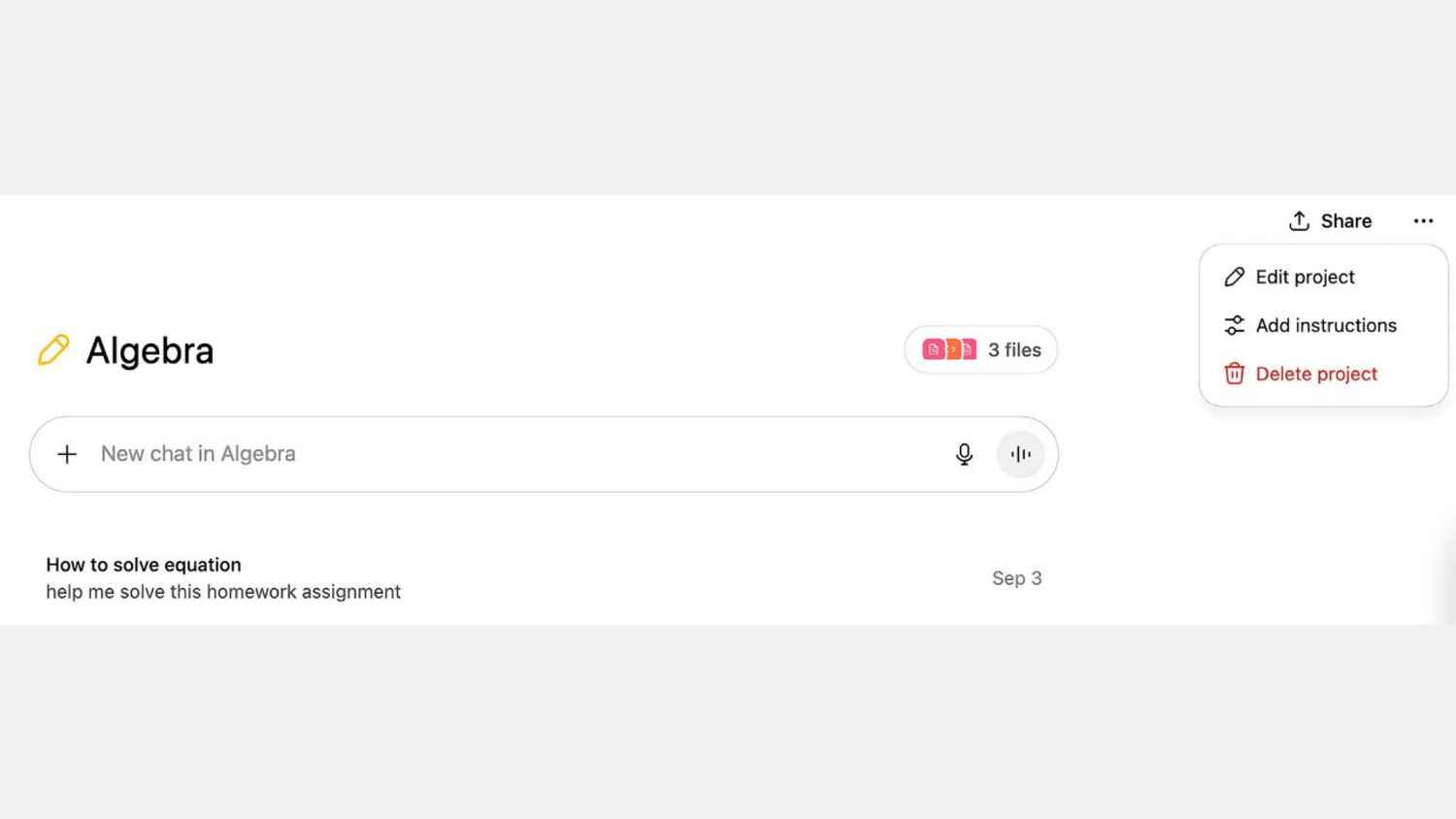Select Edit project from the menu
The image size is (1456, 819).
click(1305, 277)
